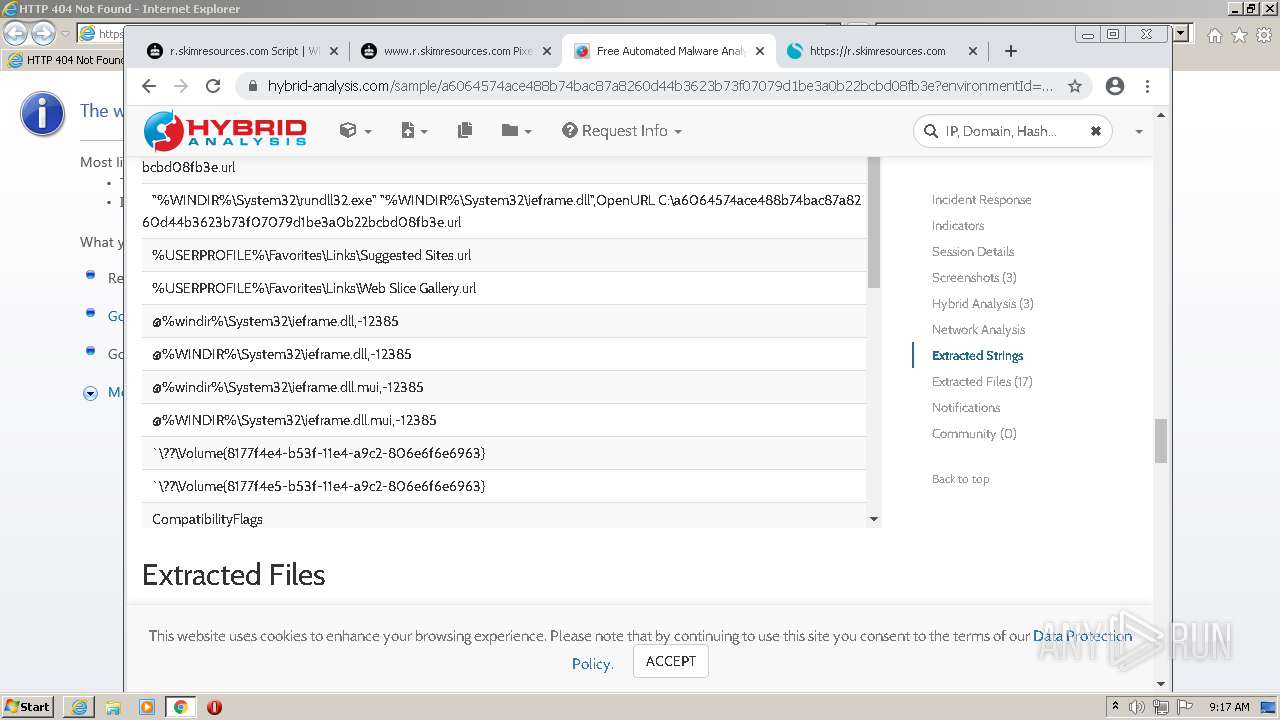This screenshot has height=720, width=1280.
Task: Click the @%windir%\System32\ieframe.dll.mui,-12385 row
Action: (504, 387)
